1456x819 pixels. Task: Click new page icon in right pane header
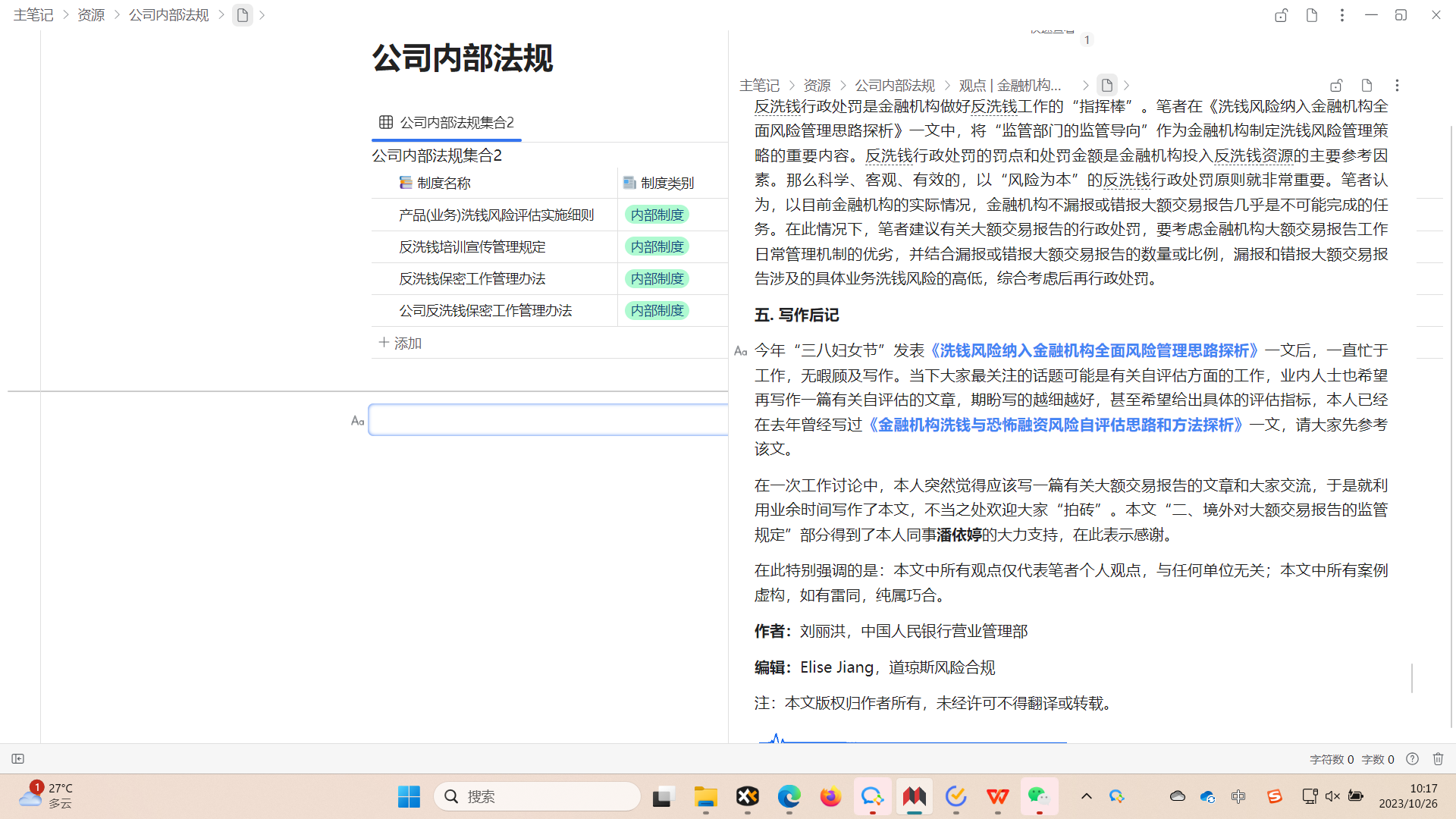pyautogui.click(x=1367, y=86)
